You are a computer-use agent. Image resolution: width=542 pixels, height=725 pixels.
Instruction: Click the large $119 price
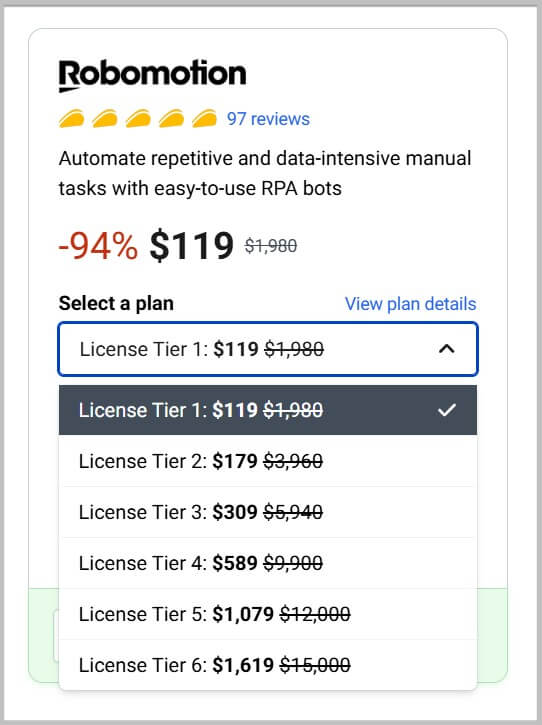[191, 246]
